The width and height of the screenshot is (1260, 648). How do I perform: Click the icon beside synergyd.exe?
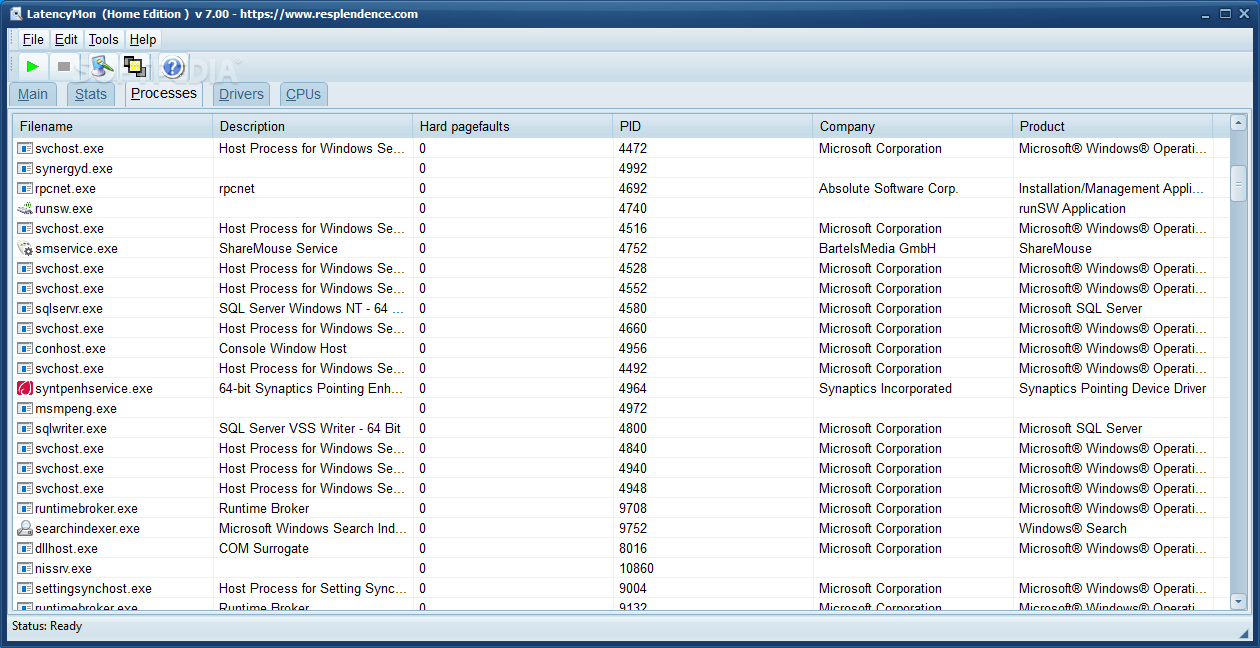coord(25,168)
